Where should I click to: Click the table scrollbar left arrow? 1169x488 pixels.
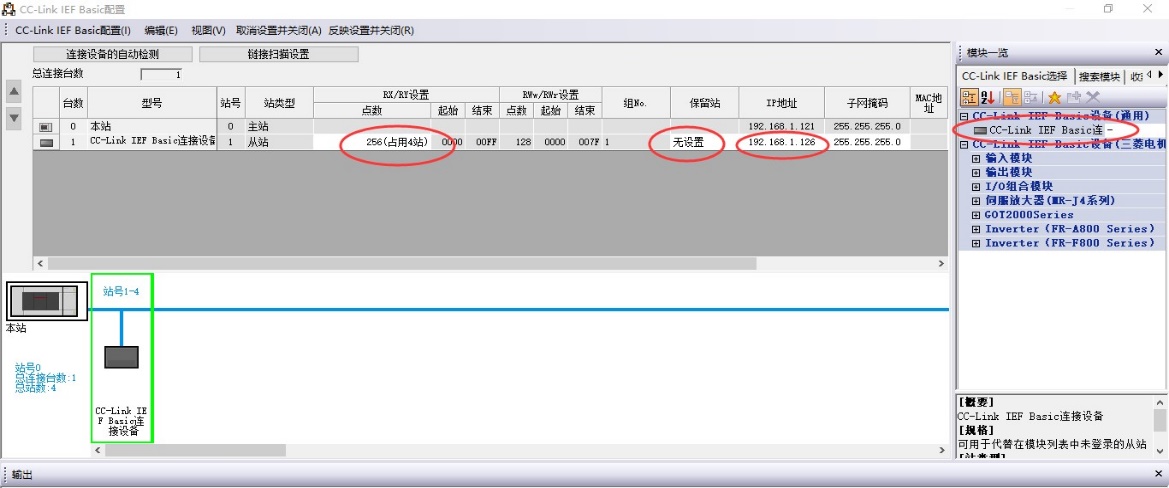click(x=40, y=264)
